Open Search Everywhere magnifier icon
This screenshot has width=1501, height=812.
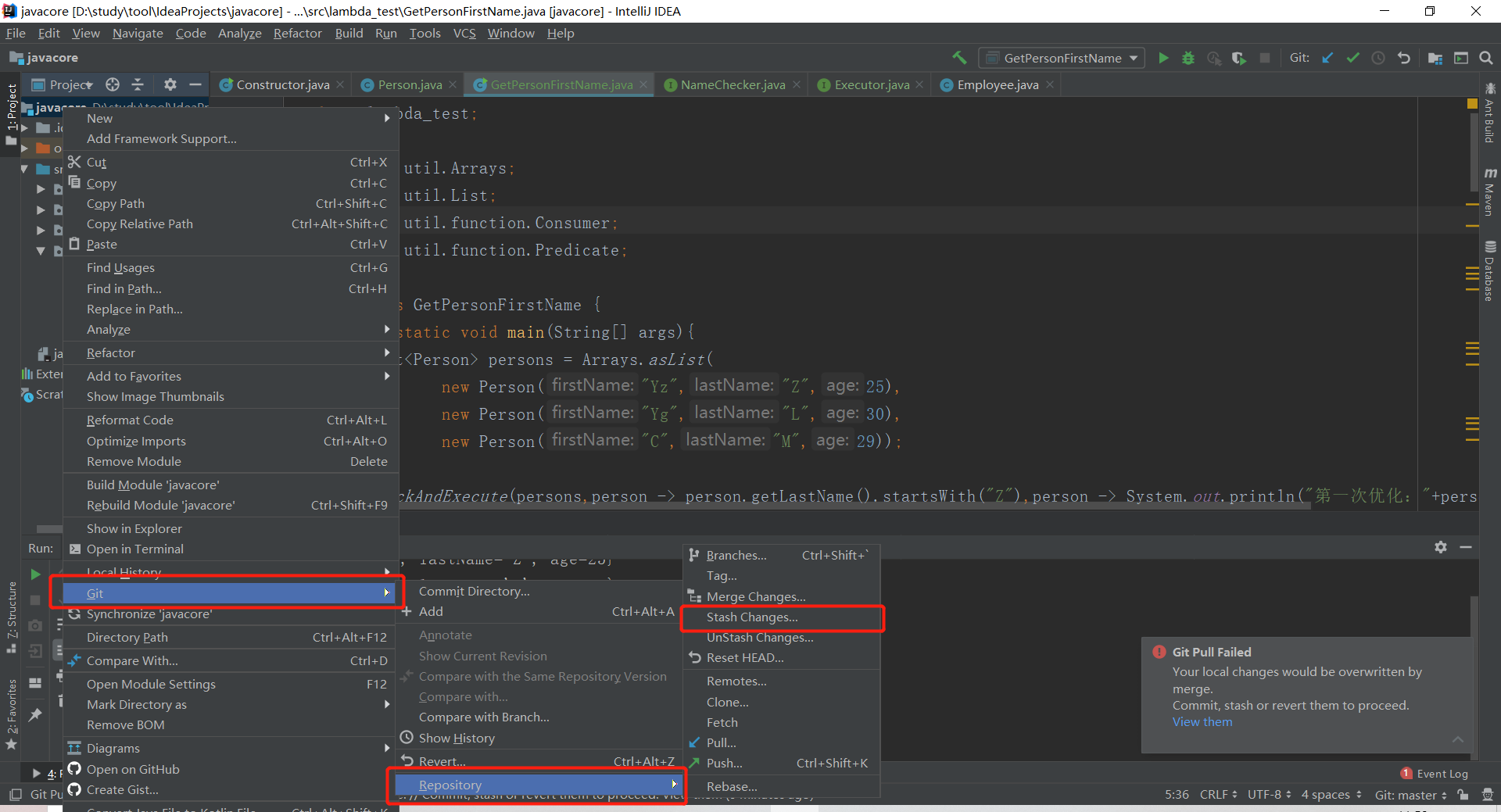[x=1486, y=58]
